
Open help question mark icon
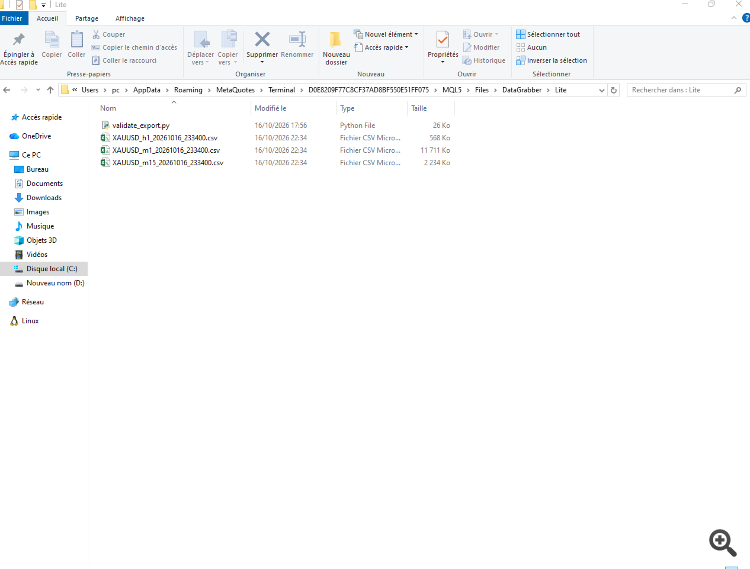tap(746, 18)
